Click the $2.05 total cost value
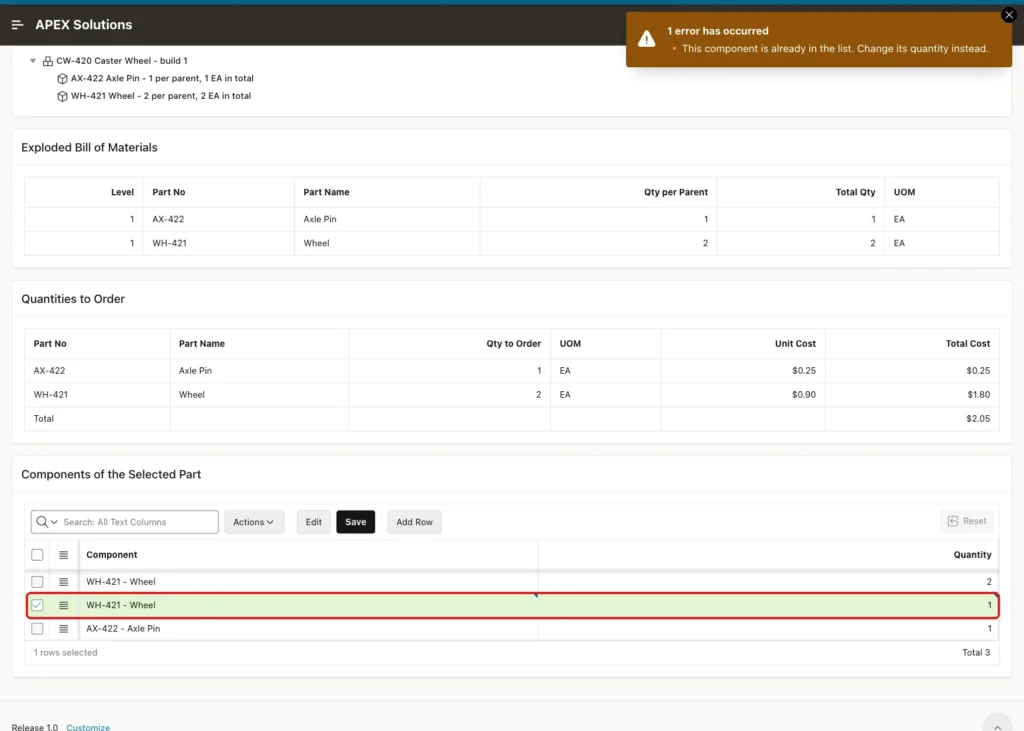This screenshot has height=731, width=1024. coord(978,419)
